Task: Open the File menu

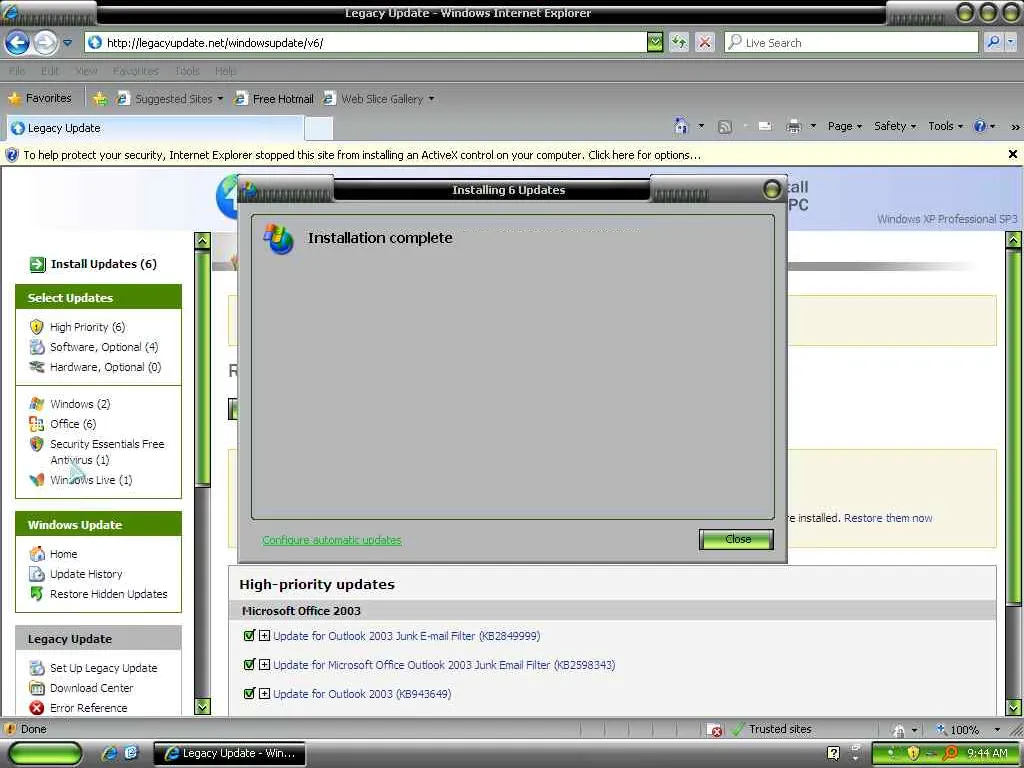Action: pos(17,71)
